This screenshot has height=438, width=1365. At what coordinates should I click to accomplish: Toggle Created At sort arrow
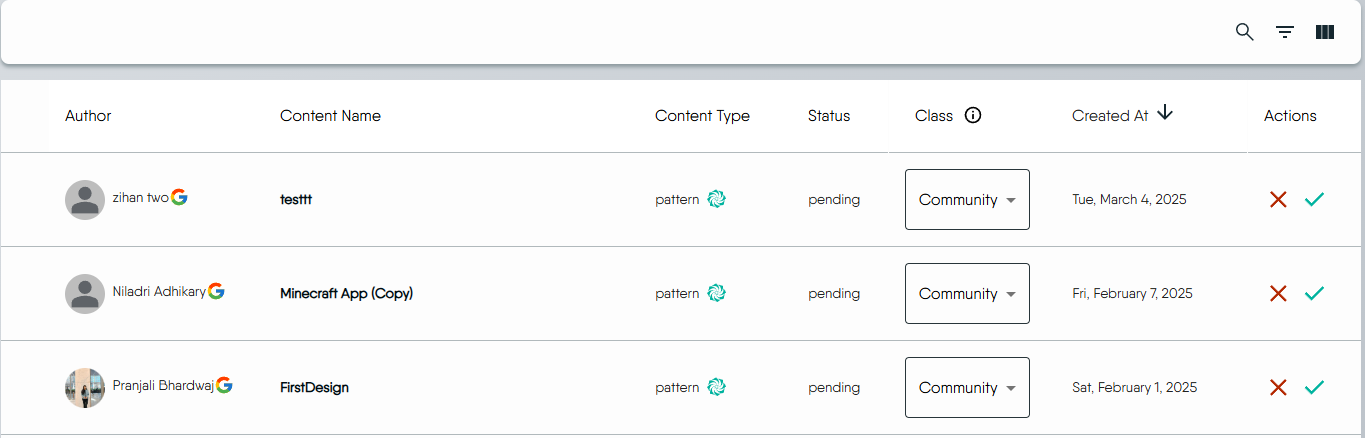tap(1165, 114)
